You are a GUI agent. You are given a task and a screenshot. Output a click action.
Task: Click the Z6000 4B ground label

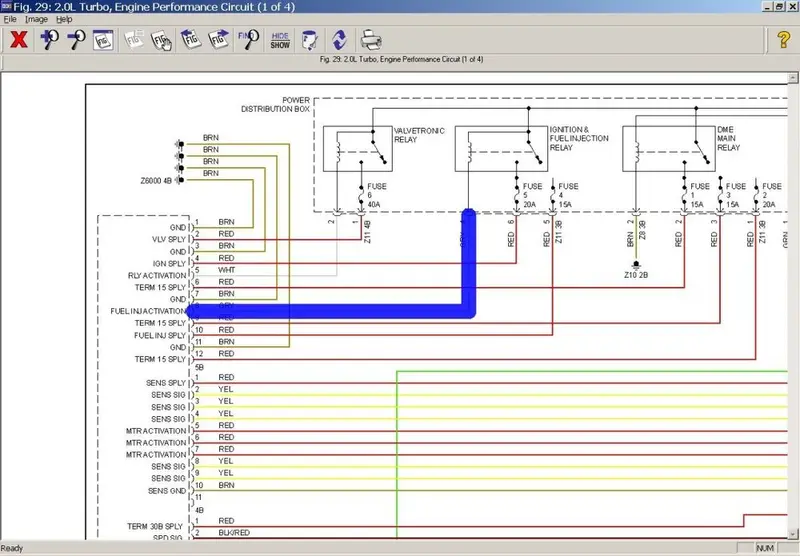click(156, 181)
